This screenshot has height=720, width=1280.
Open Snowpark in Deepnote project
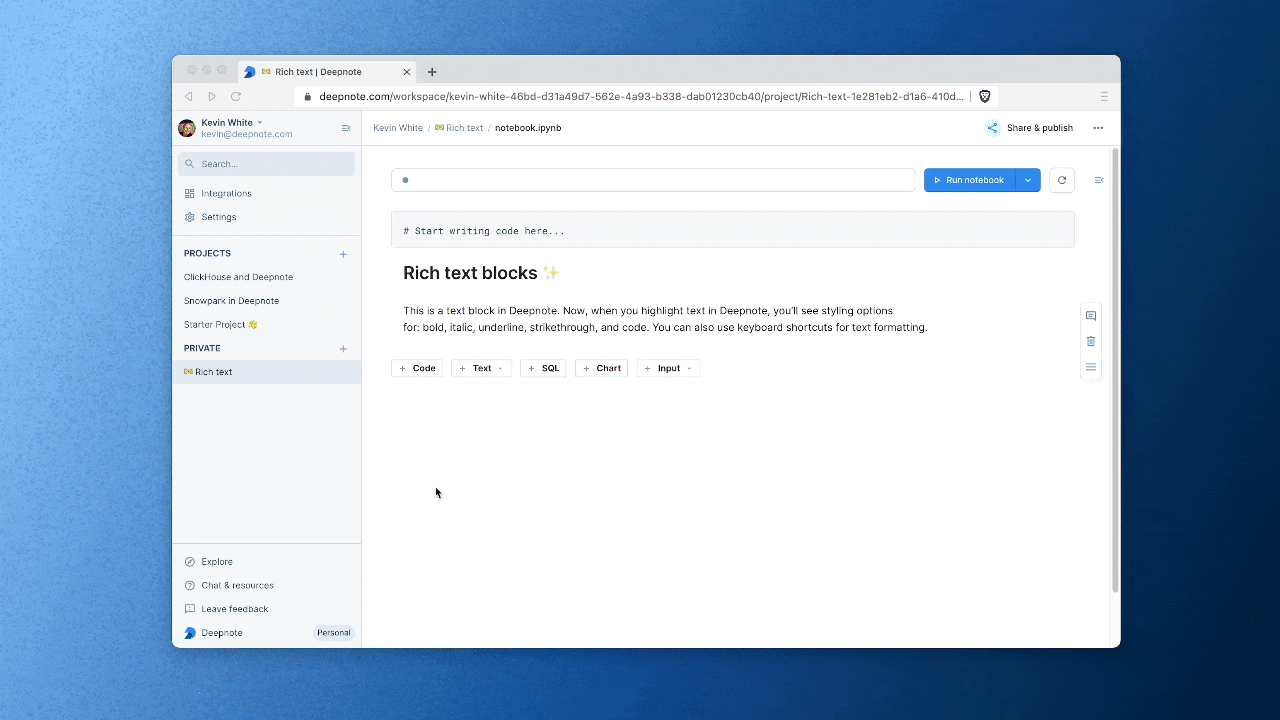pyautogui.click(x=231, y=301)
